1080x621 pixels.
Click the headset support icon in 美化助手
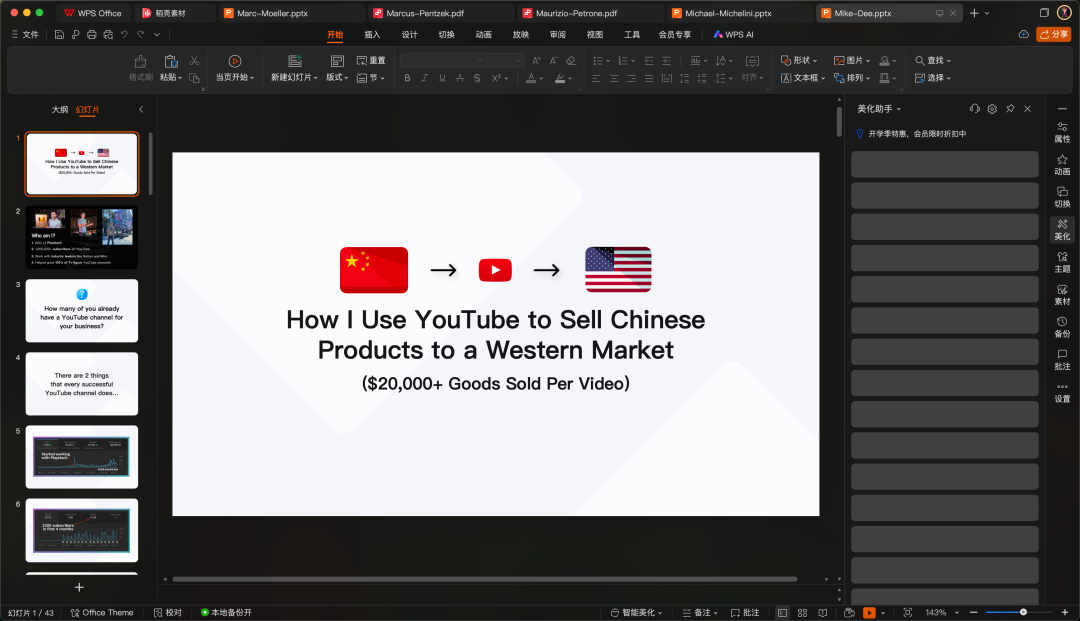pos(974,109)
